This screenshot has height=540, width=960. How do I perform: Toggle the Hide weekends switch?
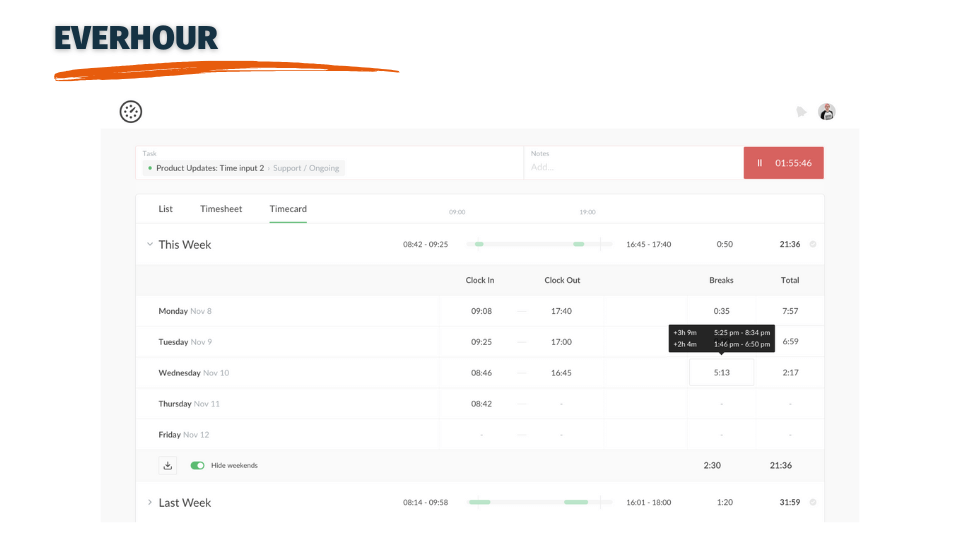(x=197, y=465)
